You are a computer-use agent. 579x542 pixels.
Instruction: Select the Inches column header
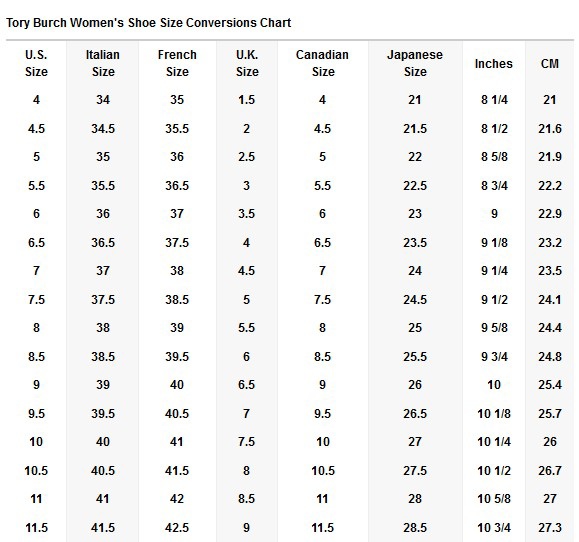494,64
